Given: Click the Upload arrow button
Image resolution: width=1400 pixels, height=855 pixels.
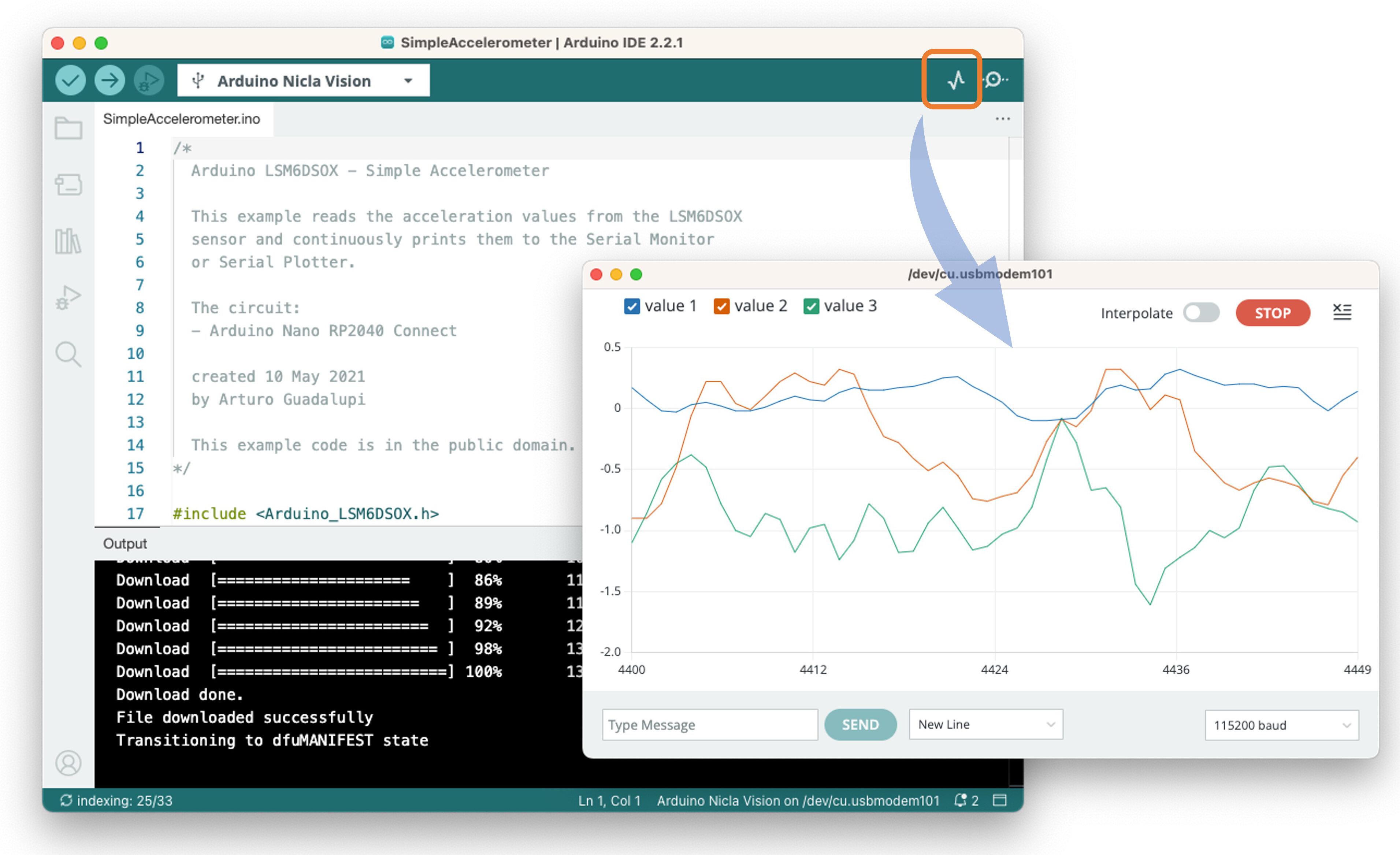Looking at the screenshot, I should point(109,81).
